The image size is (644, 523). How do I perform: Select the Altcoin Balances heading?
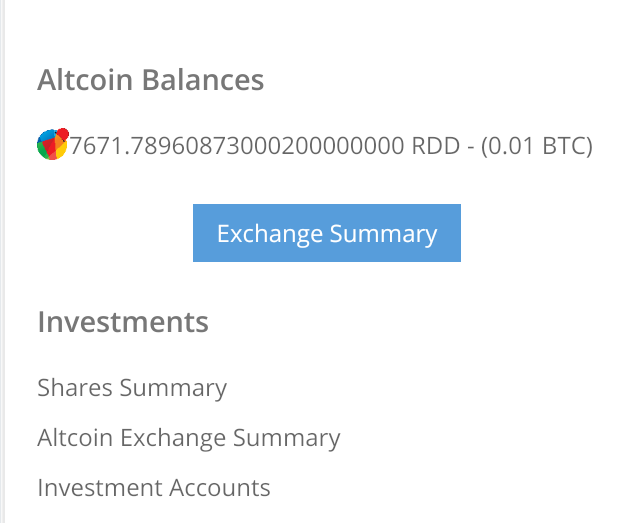tap(150, 80)
